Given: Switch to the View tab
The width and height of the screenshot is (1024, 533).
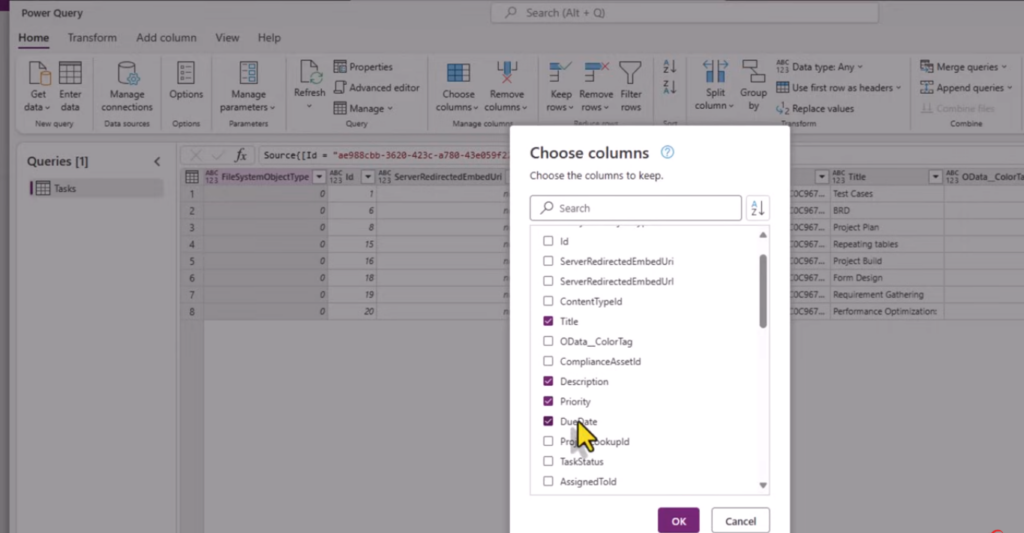Looking at the screenshot, I should point(227,38).
